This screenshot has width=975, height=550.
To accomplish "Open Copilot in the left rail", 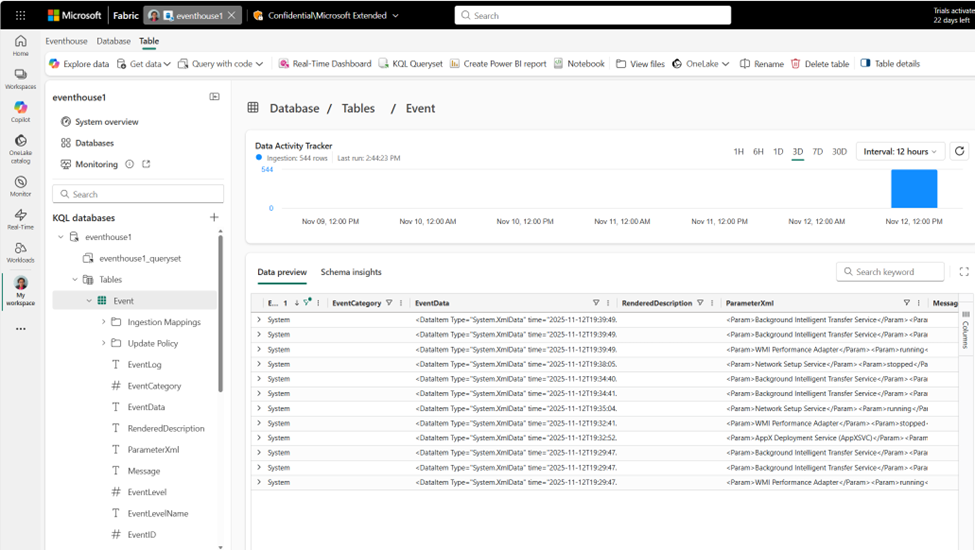I will coord(21,111).
